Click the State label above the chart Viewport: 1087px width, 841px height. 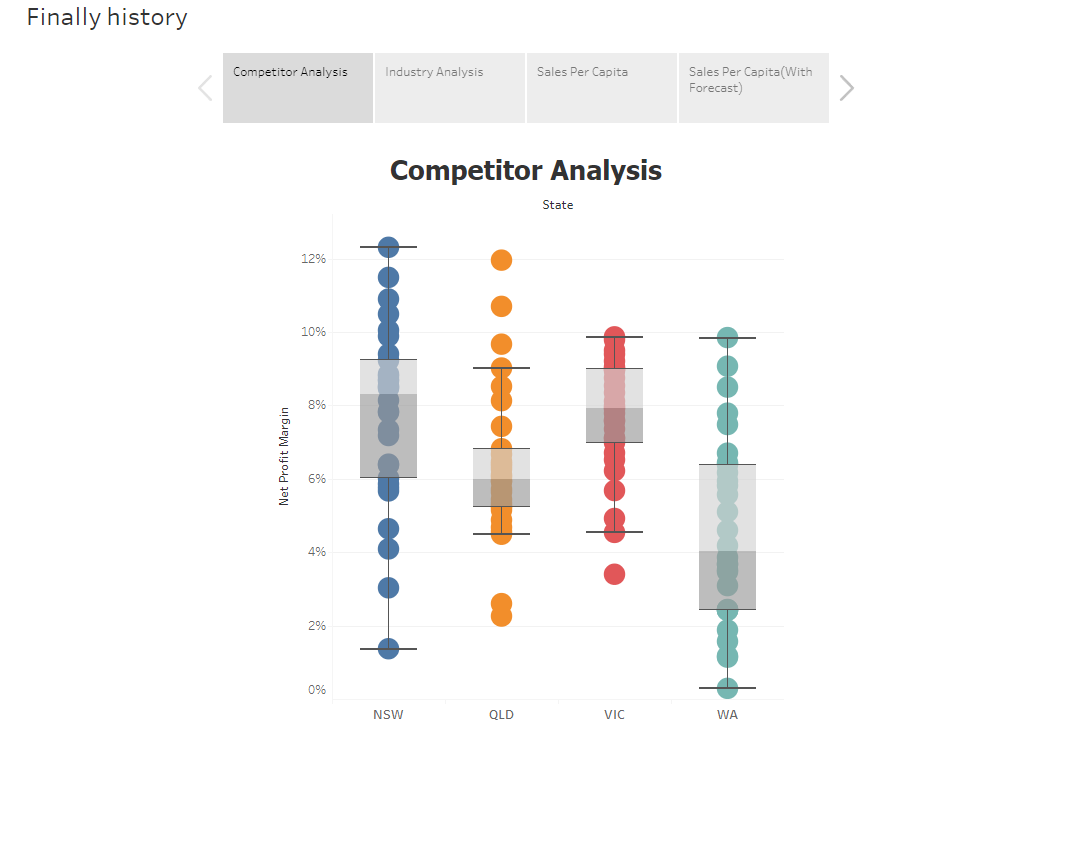click(558, 204)
